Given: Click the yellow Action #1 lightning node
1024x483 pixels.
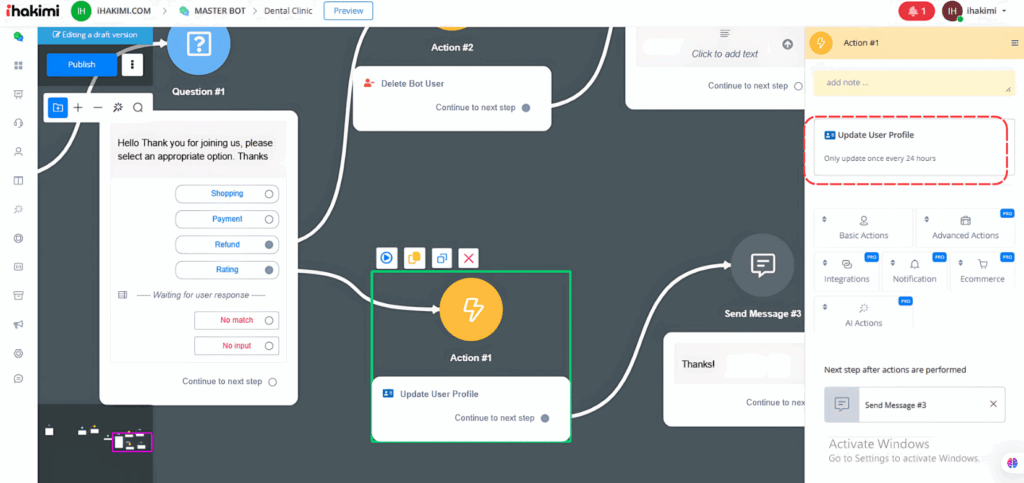Looking at the screenshot, I should (471, 309).
